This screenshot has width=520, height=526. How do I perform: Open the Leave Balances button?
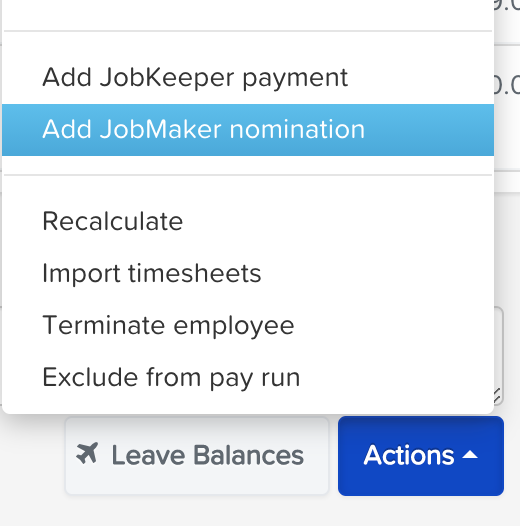point(197,456)
